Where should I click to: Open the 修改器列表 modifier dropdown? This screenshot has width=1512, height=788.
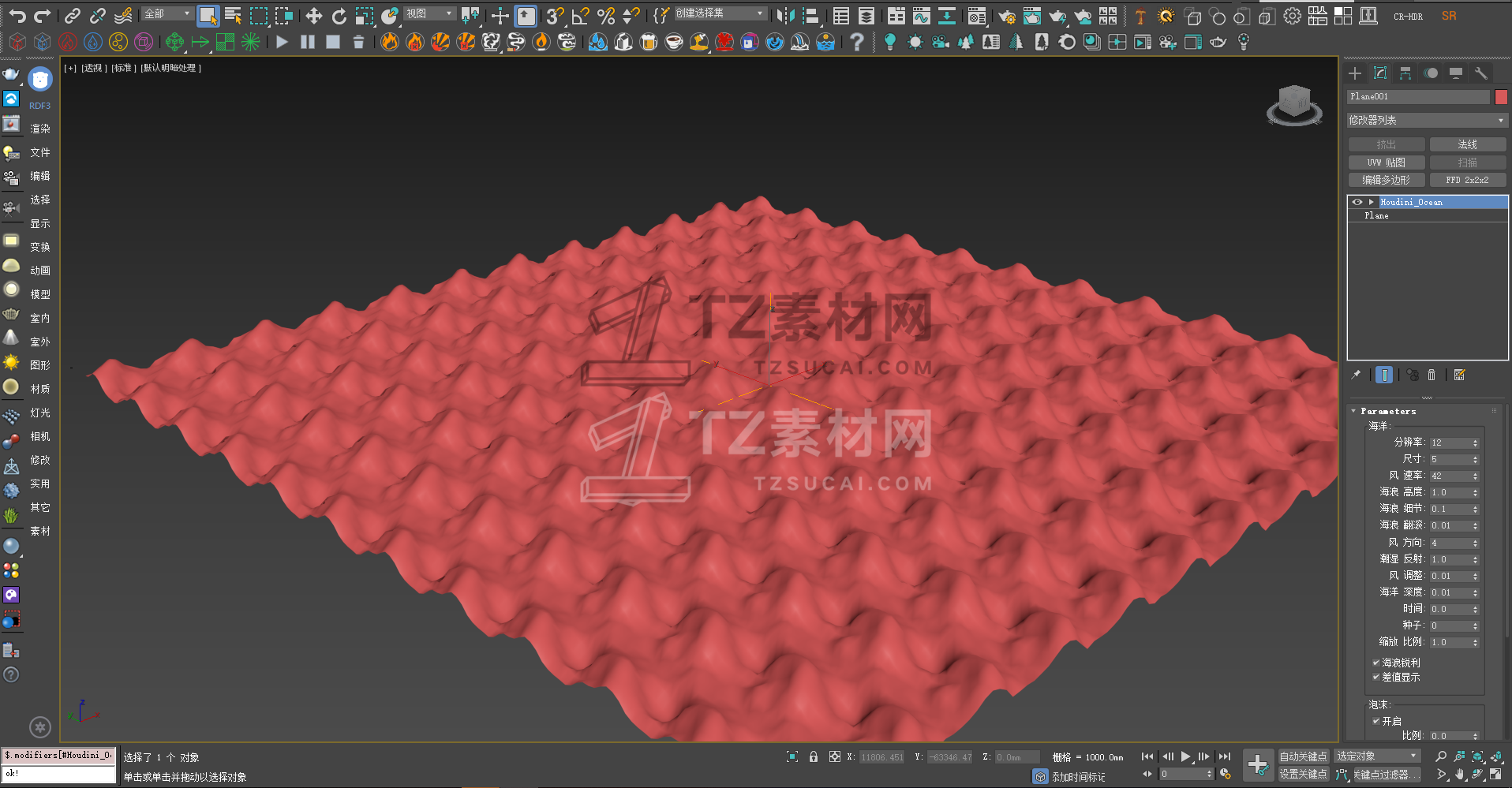pos(1427,121)
